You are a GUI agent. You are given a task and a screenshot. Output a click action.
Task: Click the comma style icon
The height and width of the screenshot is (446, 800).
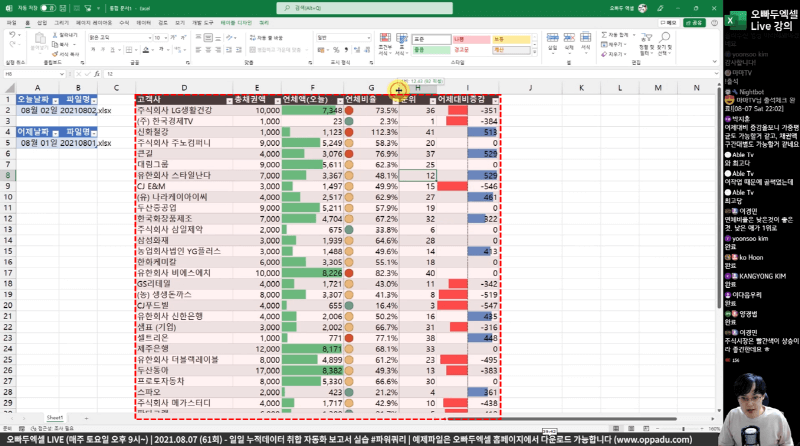pyautogui.click(x=346, y=49)
